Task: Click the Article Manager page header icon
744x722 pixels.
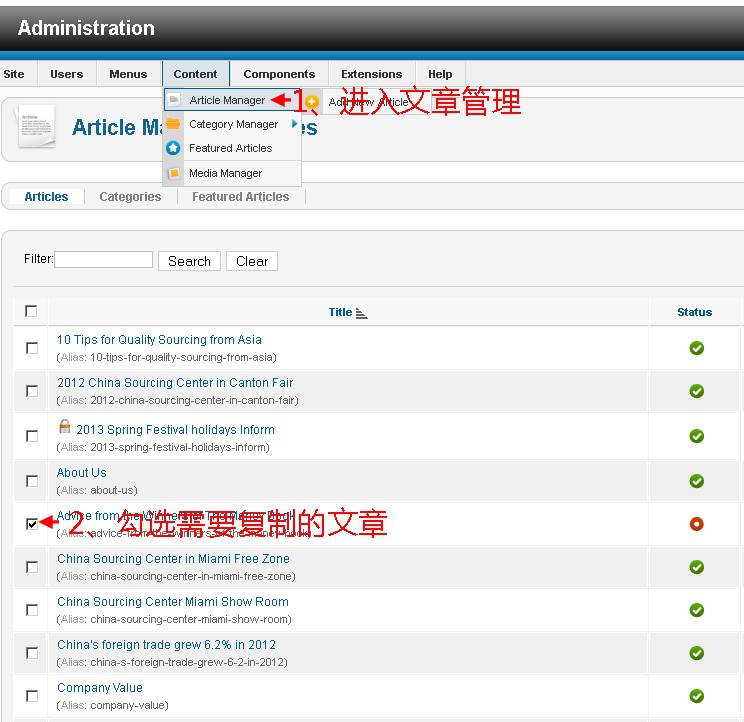Action: click(x=36, y=127)
